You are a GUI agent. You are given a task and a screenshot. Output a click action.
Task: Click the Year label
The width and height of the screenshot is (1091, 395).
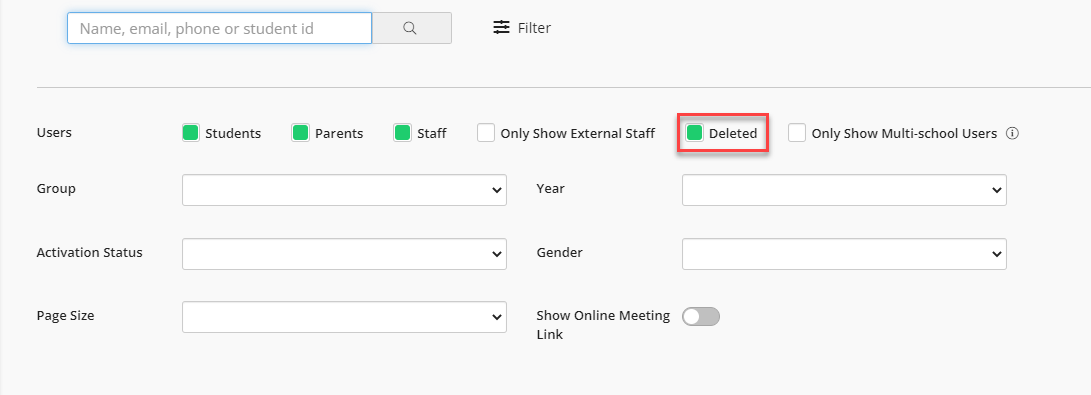550,188
